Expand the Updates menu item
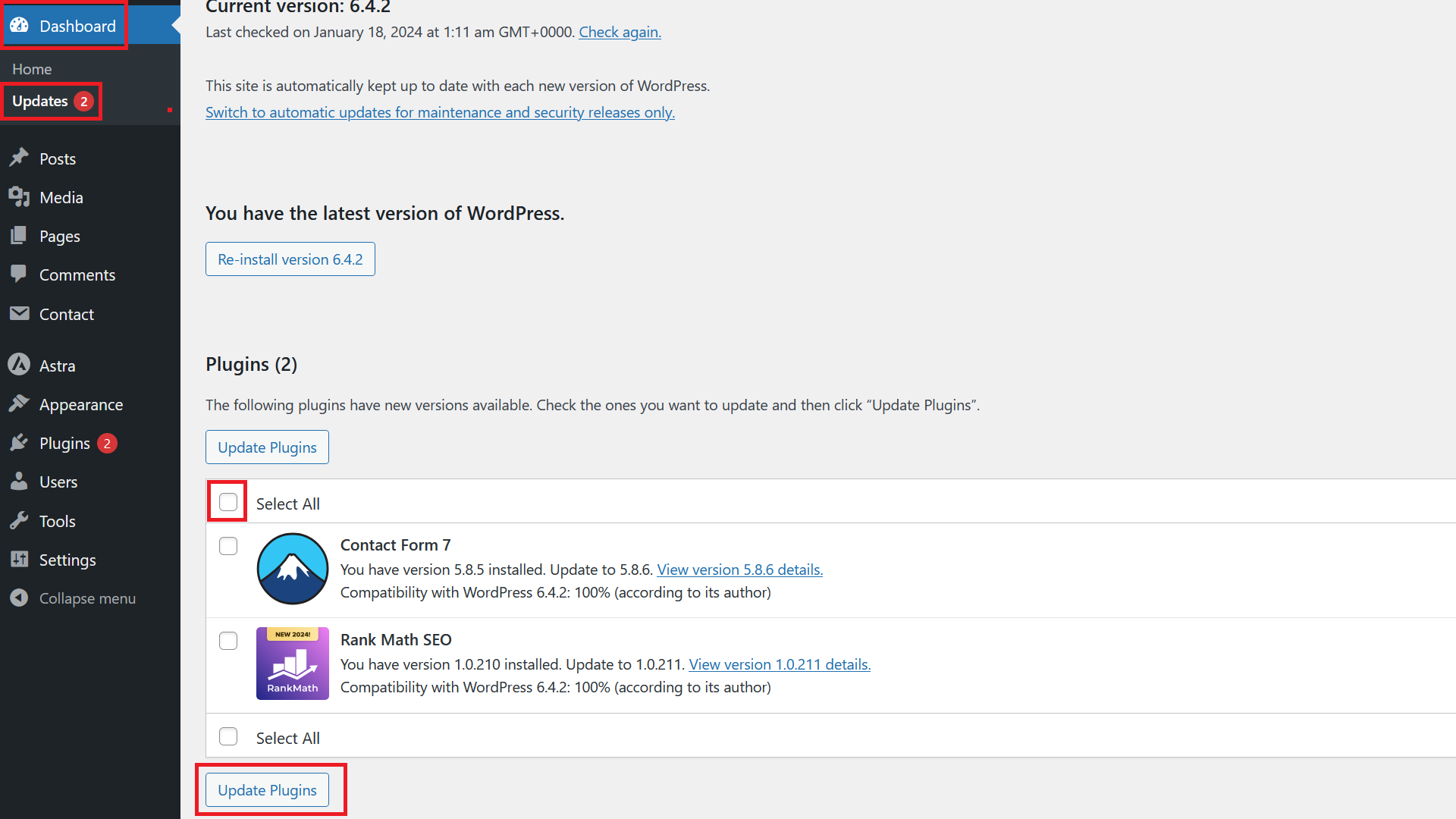Image resolution: width=1456 pixels, height=819 pixels. coord(51,100)
